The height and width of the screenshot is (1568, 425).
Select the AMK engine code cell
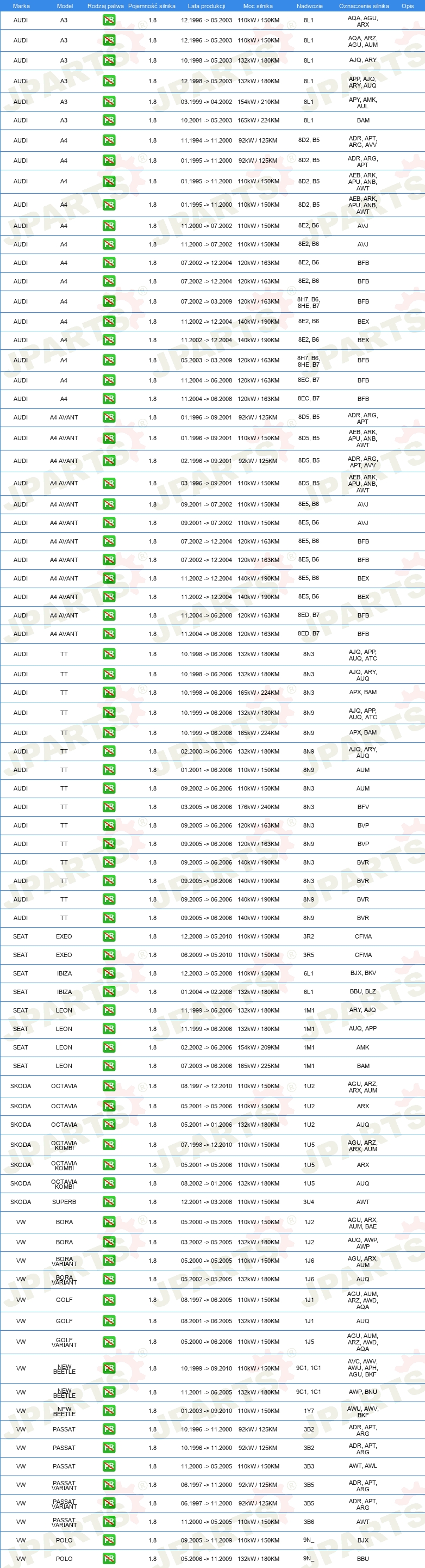[x=363, y=1047]
